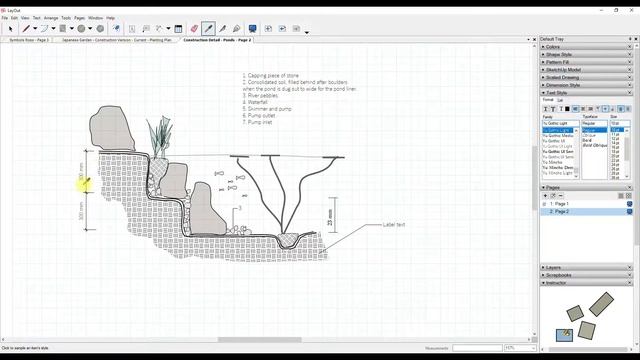This screenshot has width=640, height=360.
Task: Open the Arrange menu
Action: (x=51, y=18)
